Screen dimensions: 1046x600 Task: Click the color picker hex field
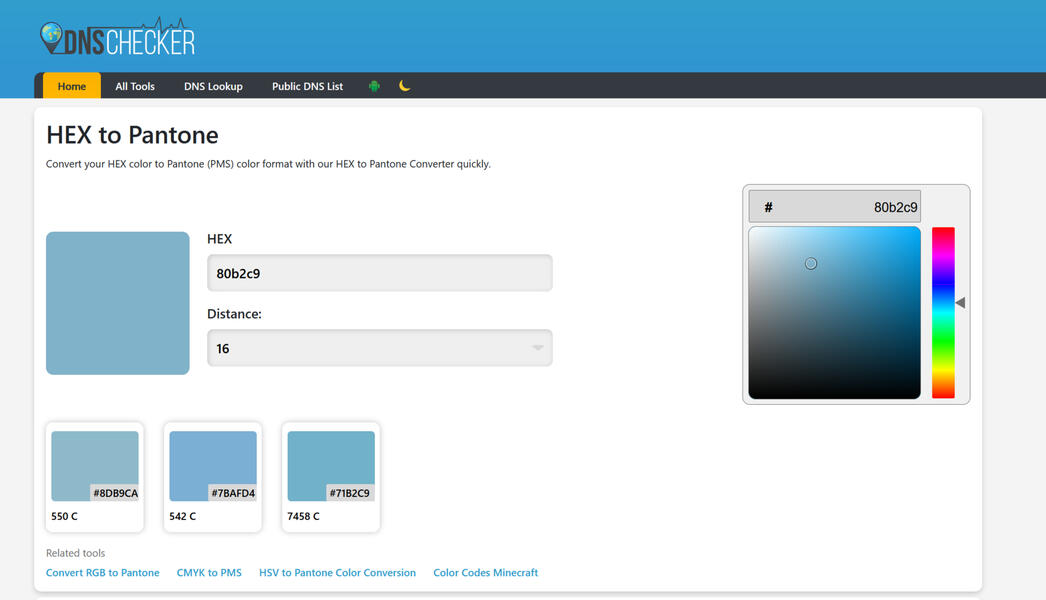pos(834,207)
